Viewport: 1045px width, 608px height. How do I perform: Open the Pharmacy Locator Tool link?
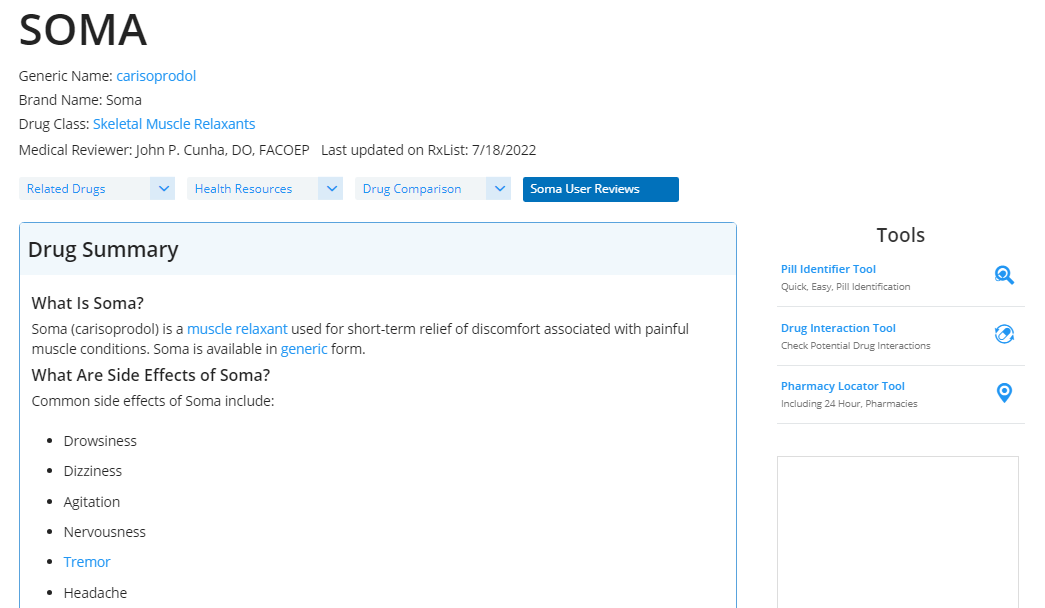tap(842, 386)
